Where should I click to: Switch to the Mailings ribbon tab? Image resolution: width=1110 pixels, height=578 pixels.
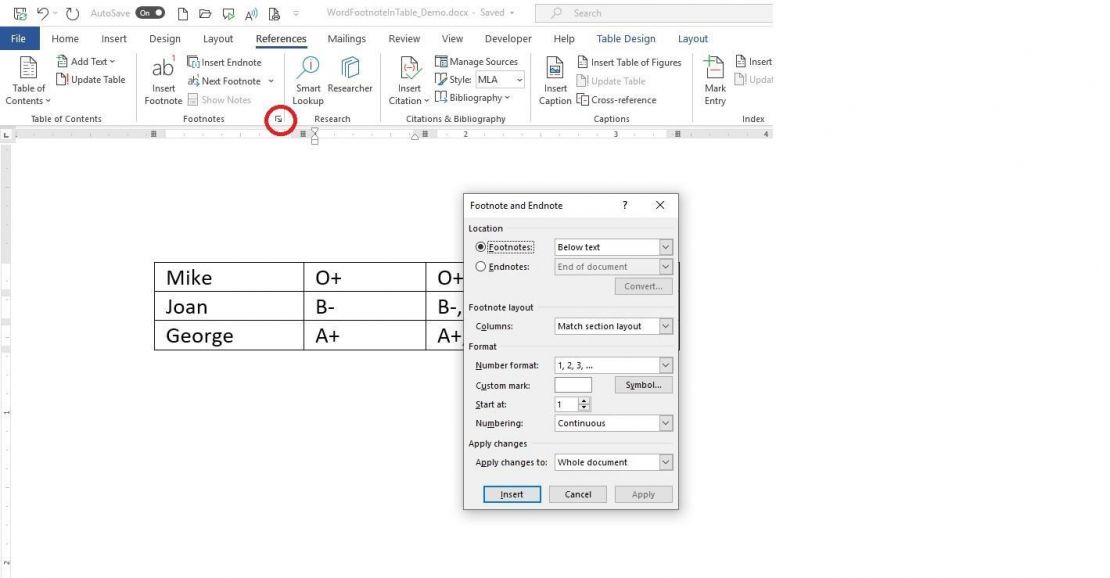[x=346, y=38]
